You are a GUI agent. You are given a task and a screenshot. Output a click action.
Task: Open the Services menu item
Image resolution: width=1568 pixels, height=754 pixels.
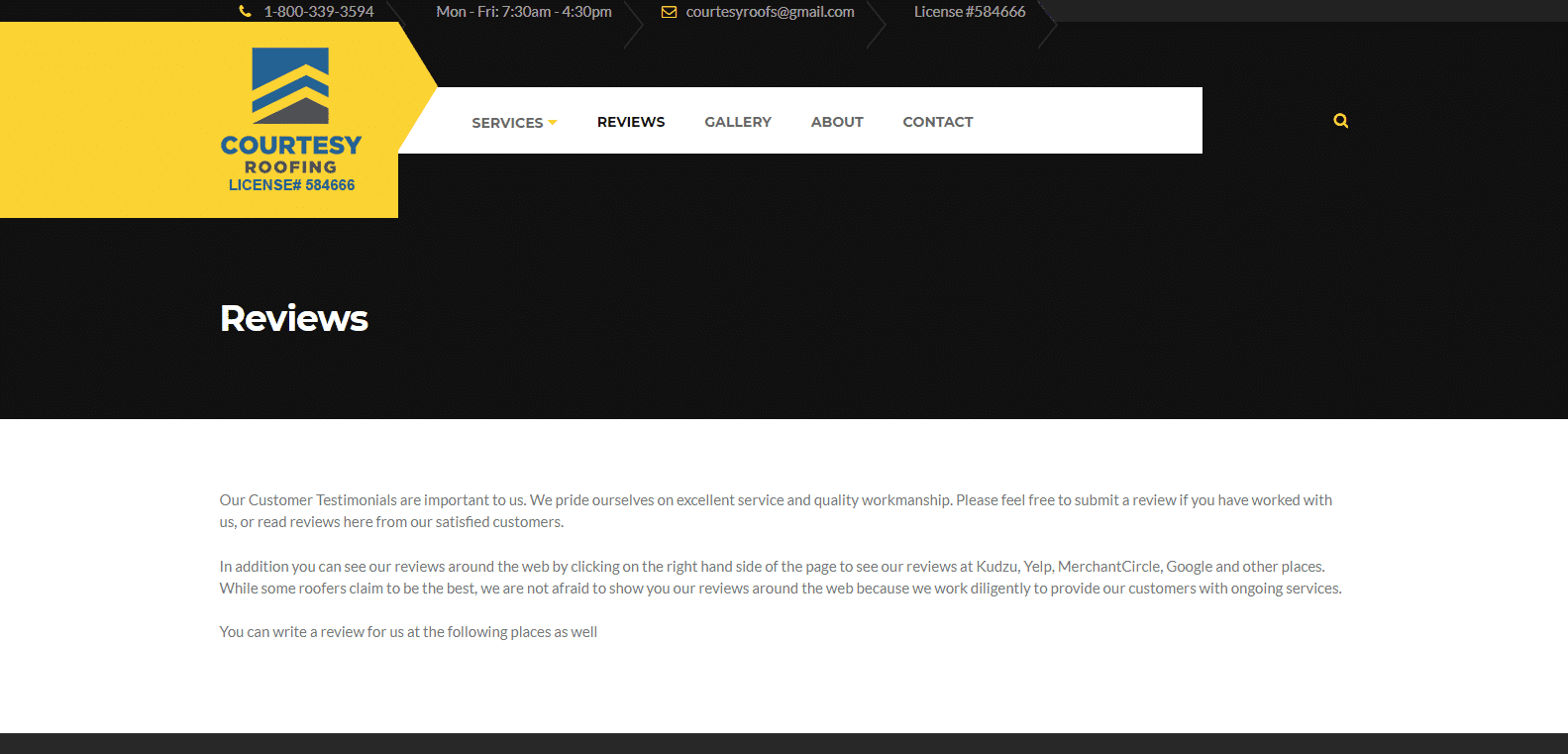pos(507,123)
